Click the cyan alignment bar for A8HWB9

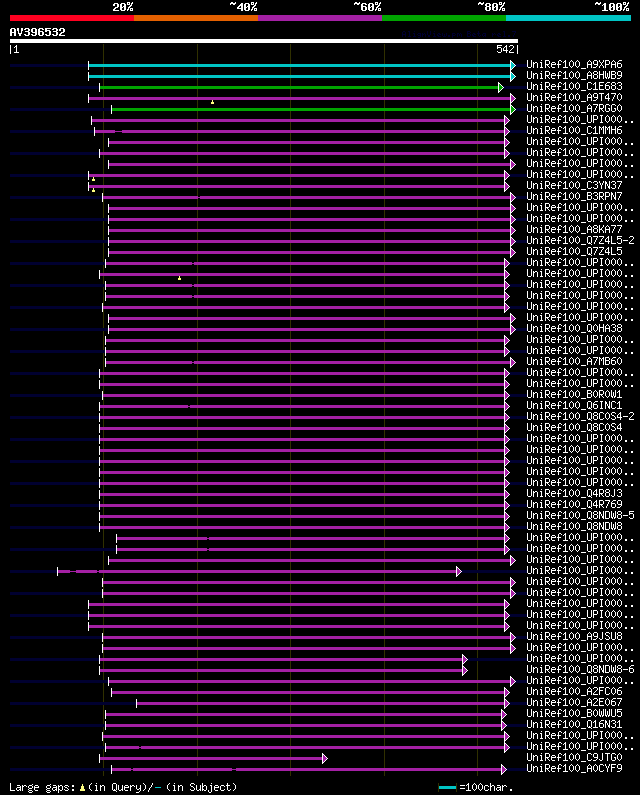(x=300, y=77)
